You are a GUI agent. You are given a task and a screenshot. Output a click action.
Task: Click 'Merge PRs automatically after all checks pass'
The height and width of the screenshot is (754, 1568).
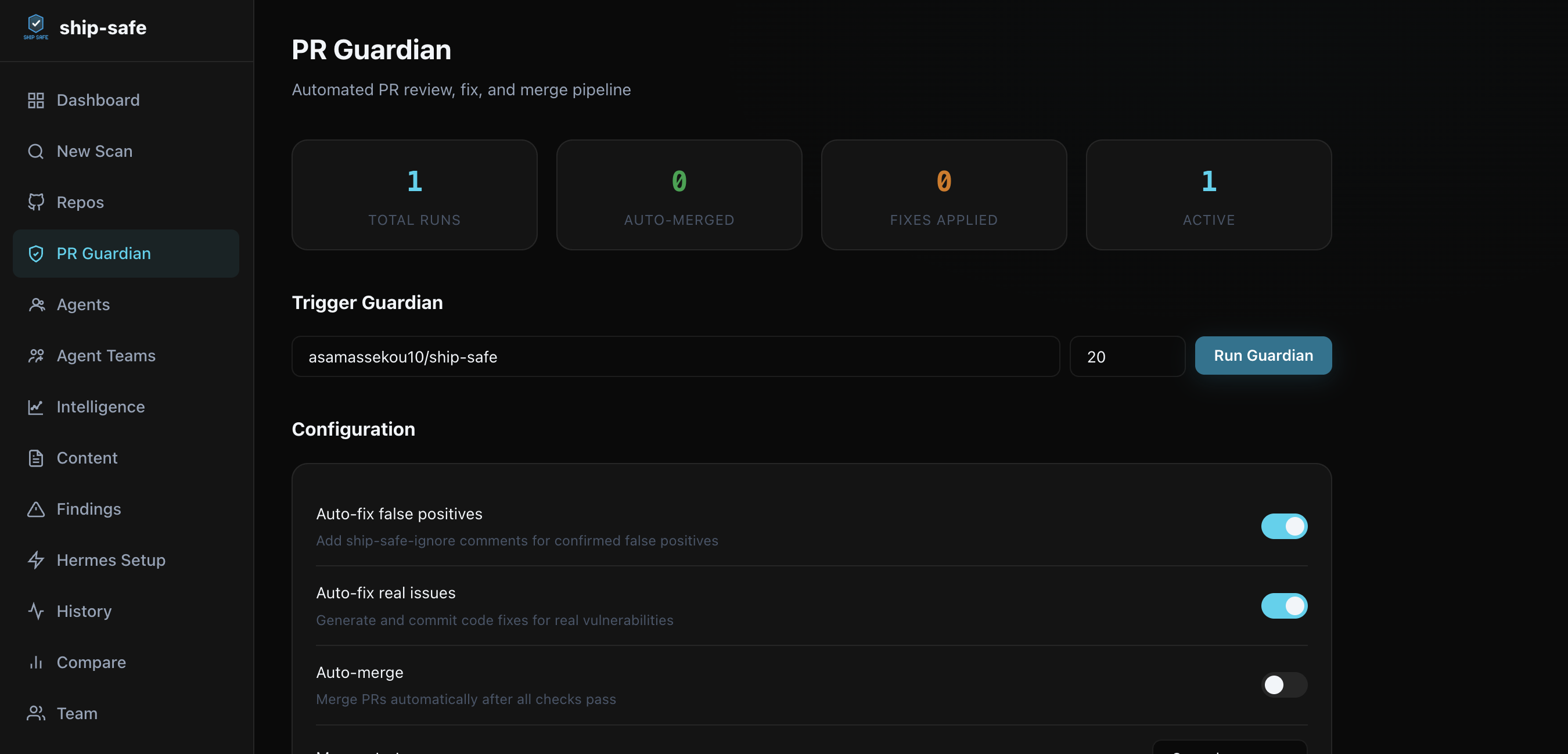(x=466, y=699)
